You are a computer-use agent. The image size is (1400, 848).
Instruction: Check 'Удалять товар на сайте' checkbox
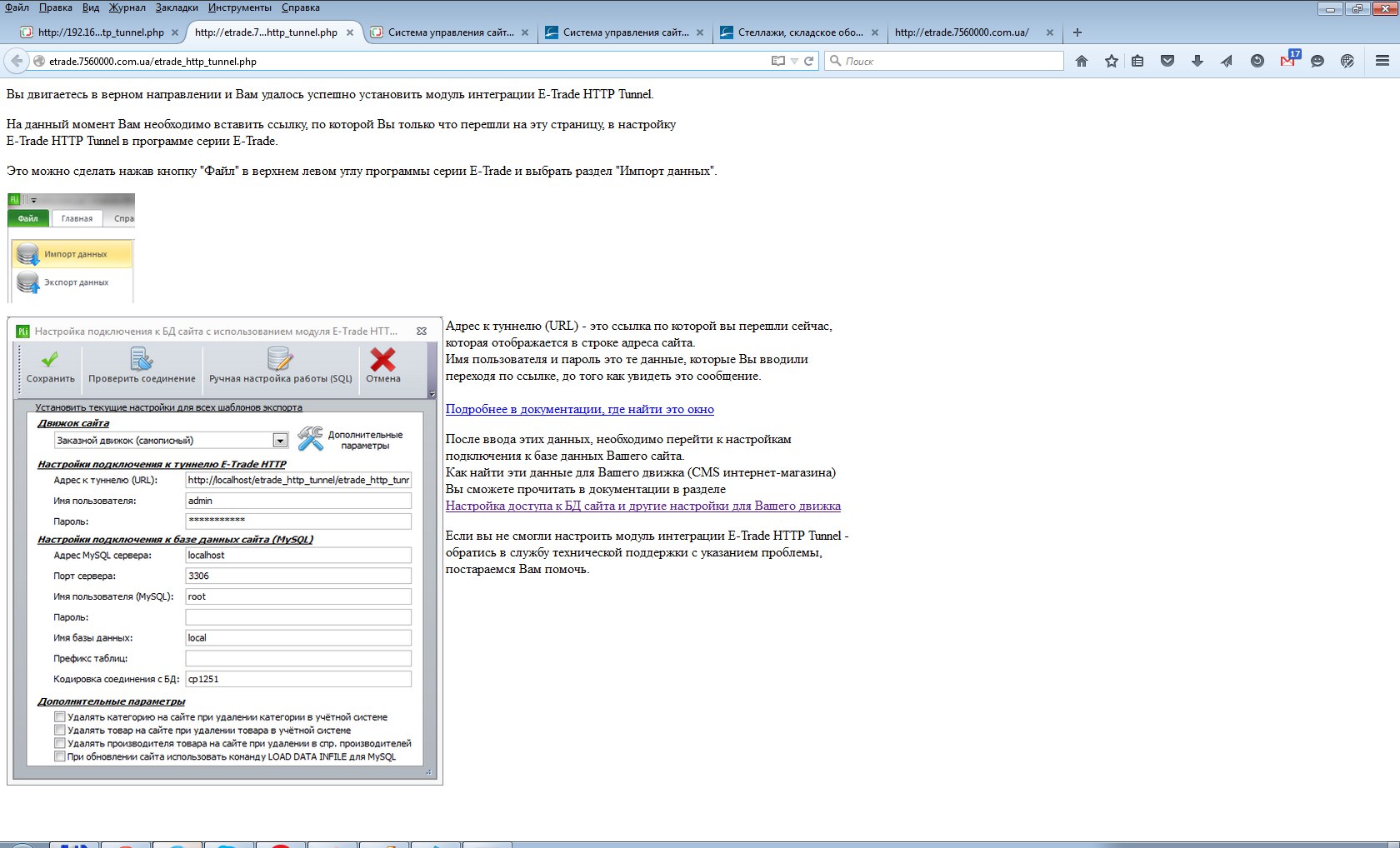(60, 730)
